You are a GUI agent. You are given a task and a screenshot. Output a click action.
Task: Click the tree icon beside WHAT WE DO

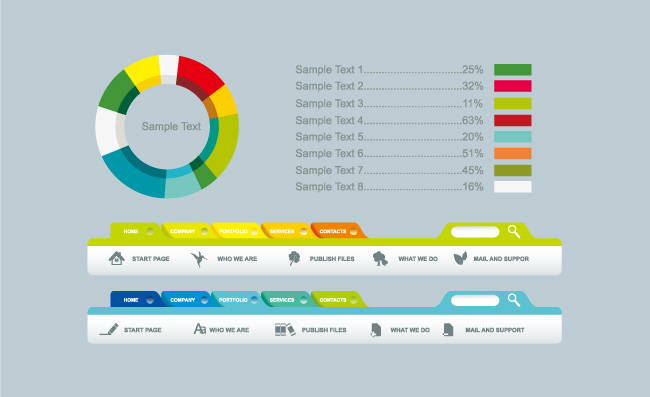[x=380, y=259]
